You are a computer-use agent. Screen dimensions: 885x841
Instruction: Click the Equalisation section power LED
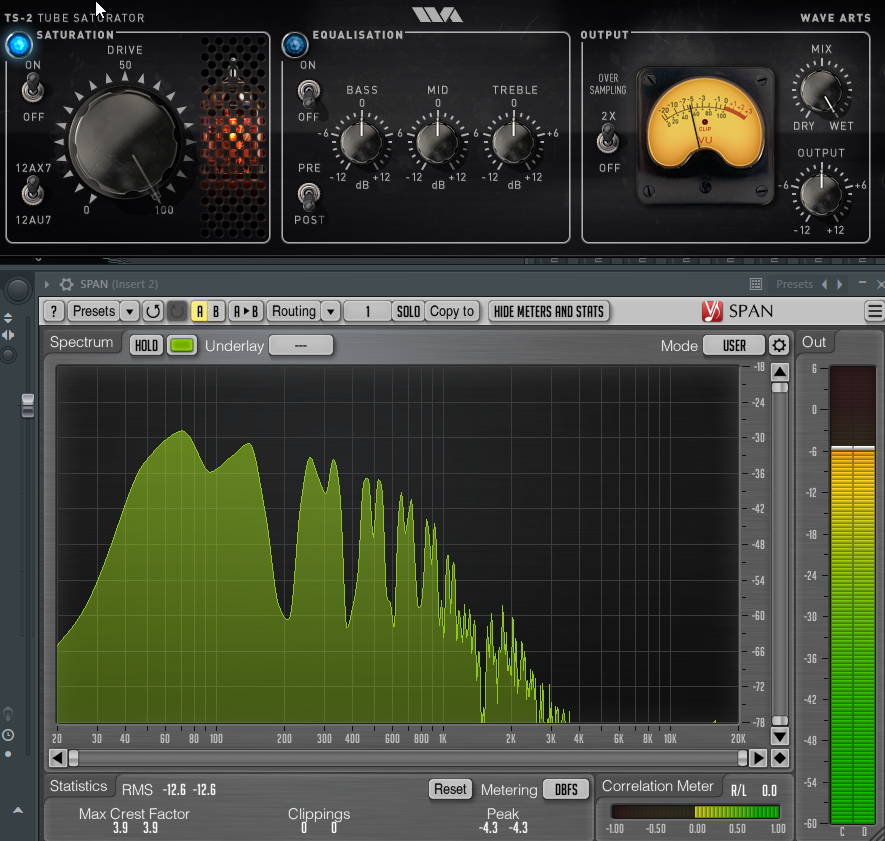294,45
